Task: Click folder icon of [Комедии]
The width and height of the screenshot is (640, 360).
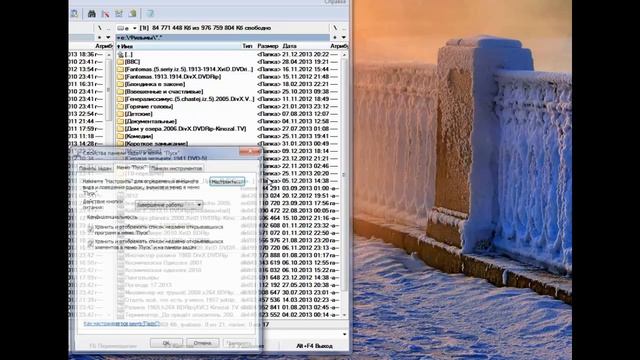Action: click(x=120, y=136)
